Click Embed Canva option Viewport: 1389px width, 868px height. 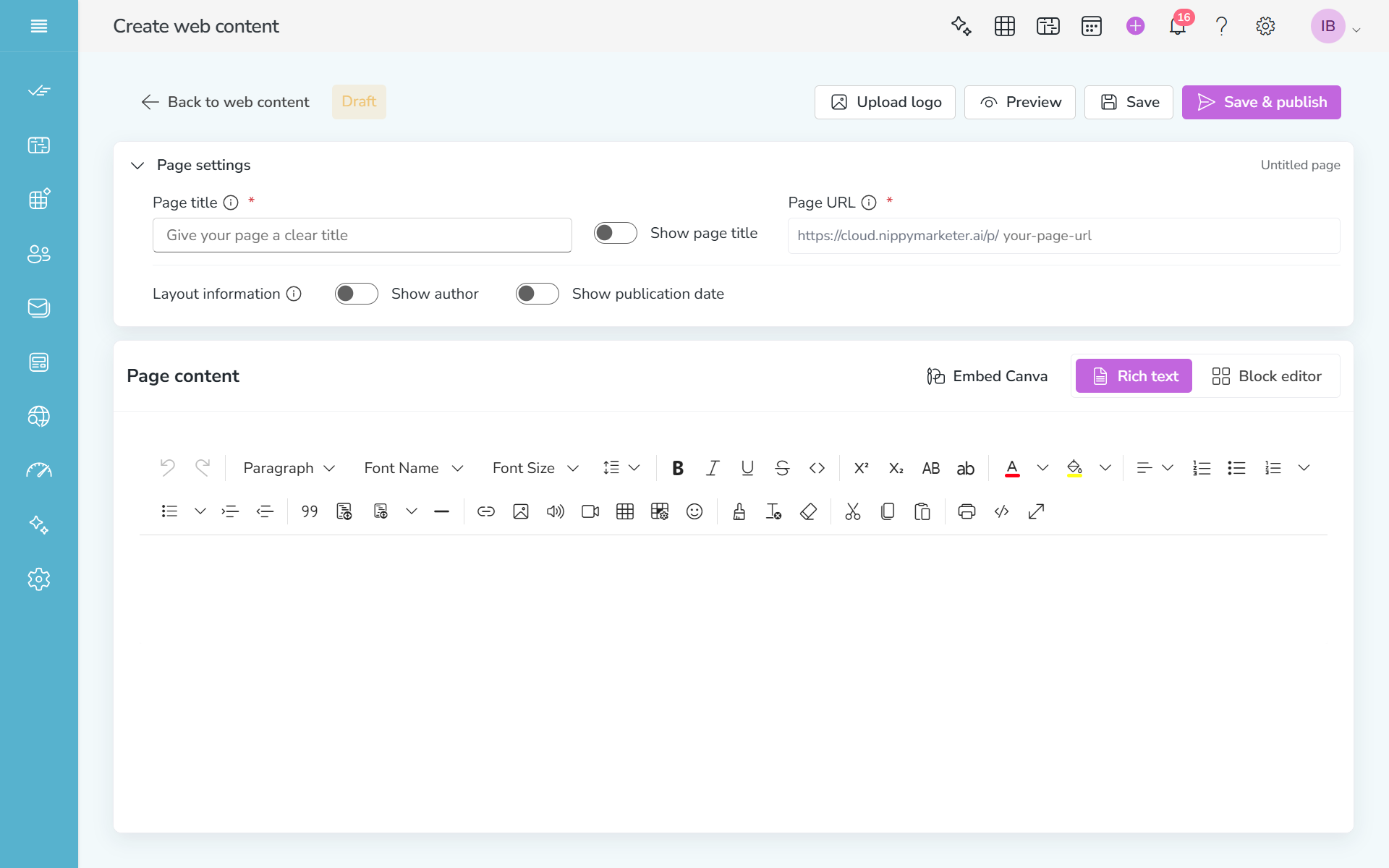pos(987,376)
